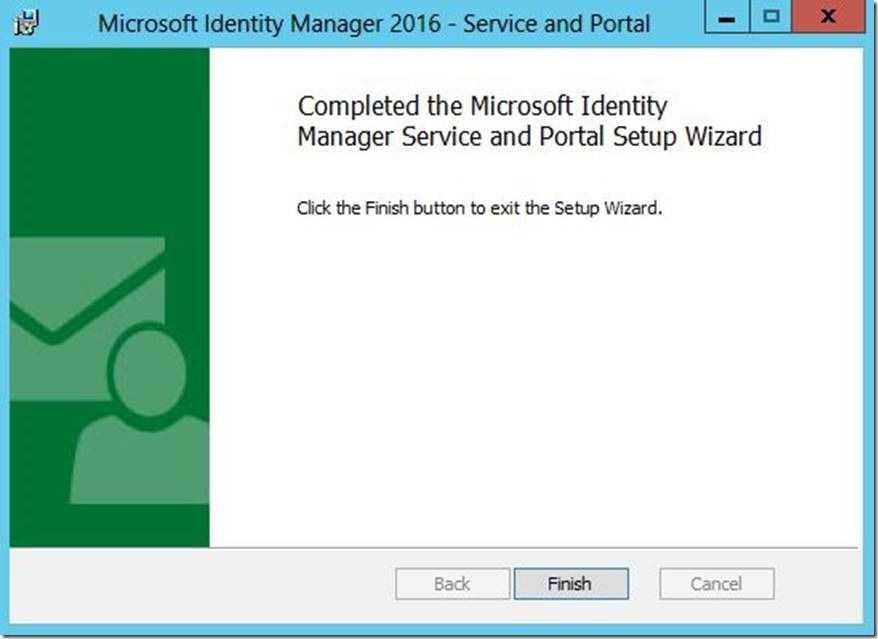
Task: Click the window title 'Microsoft Identity Manager 2016'
Action: click(x=374, y=24)
